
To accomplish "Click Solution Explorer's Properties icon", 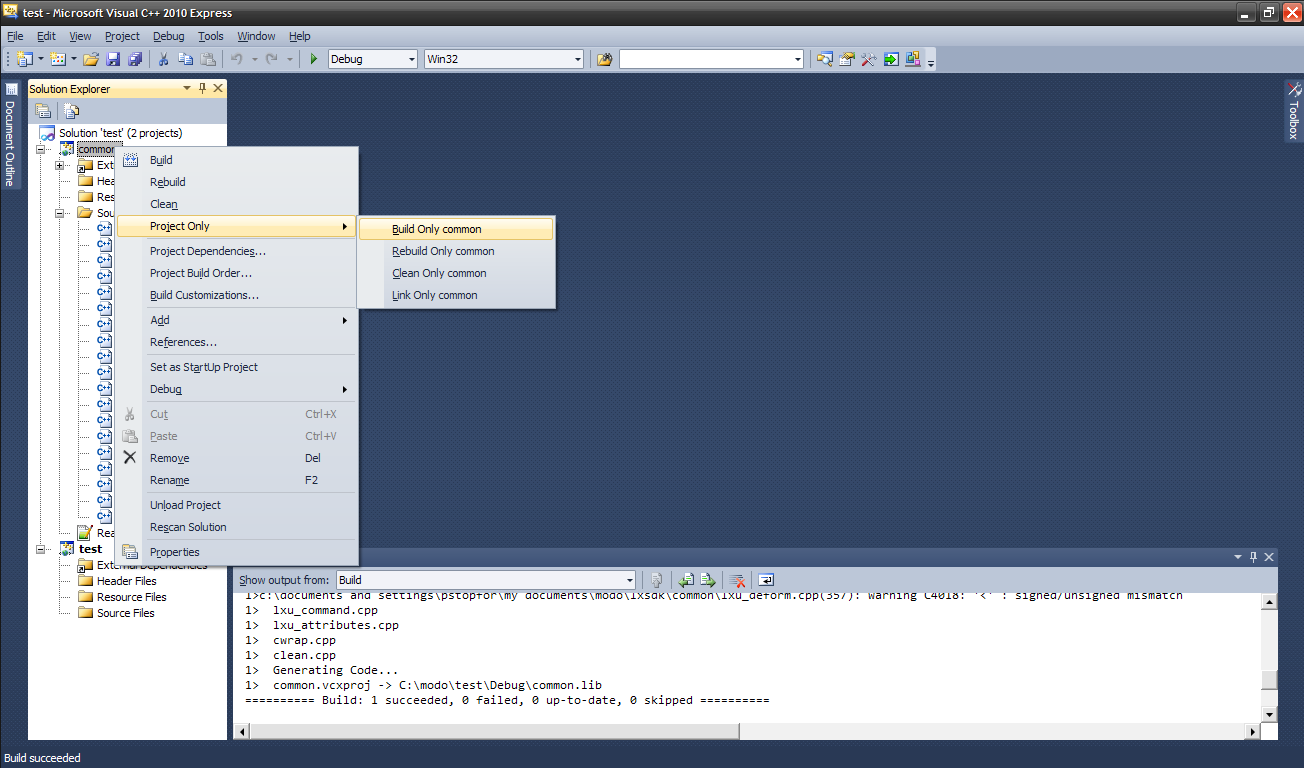I will (43, 111).
